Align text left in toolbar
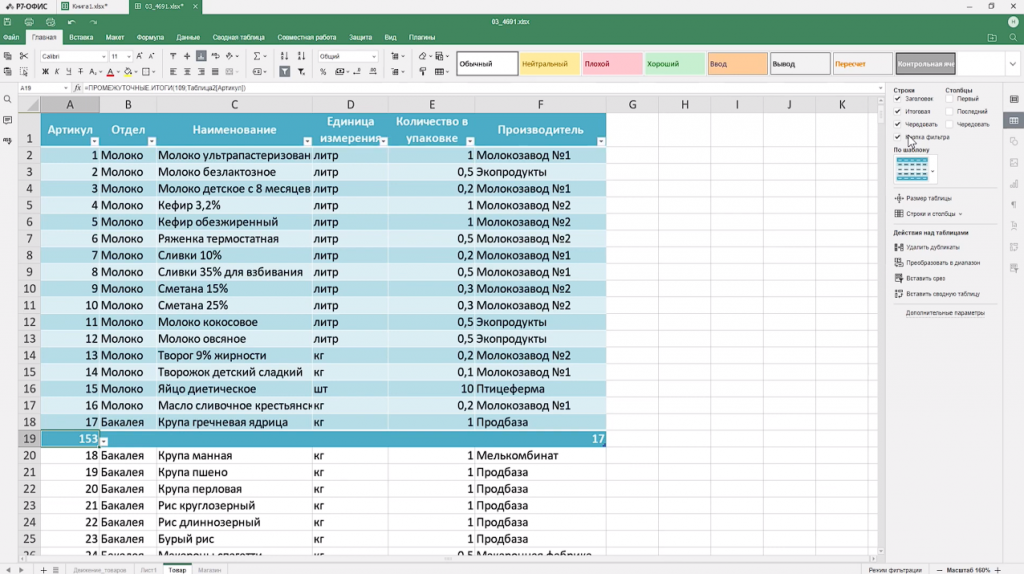 (173, 72)
